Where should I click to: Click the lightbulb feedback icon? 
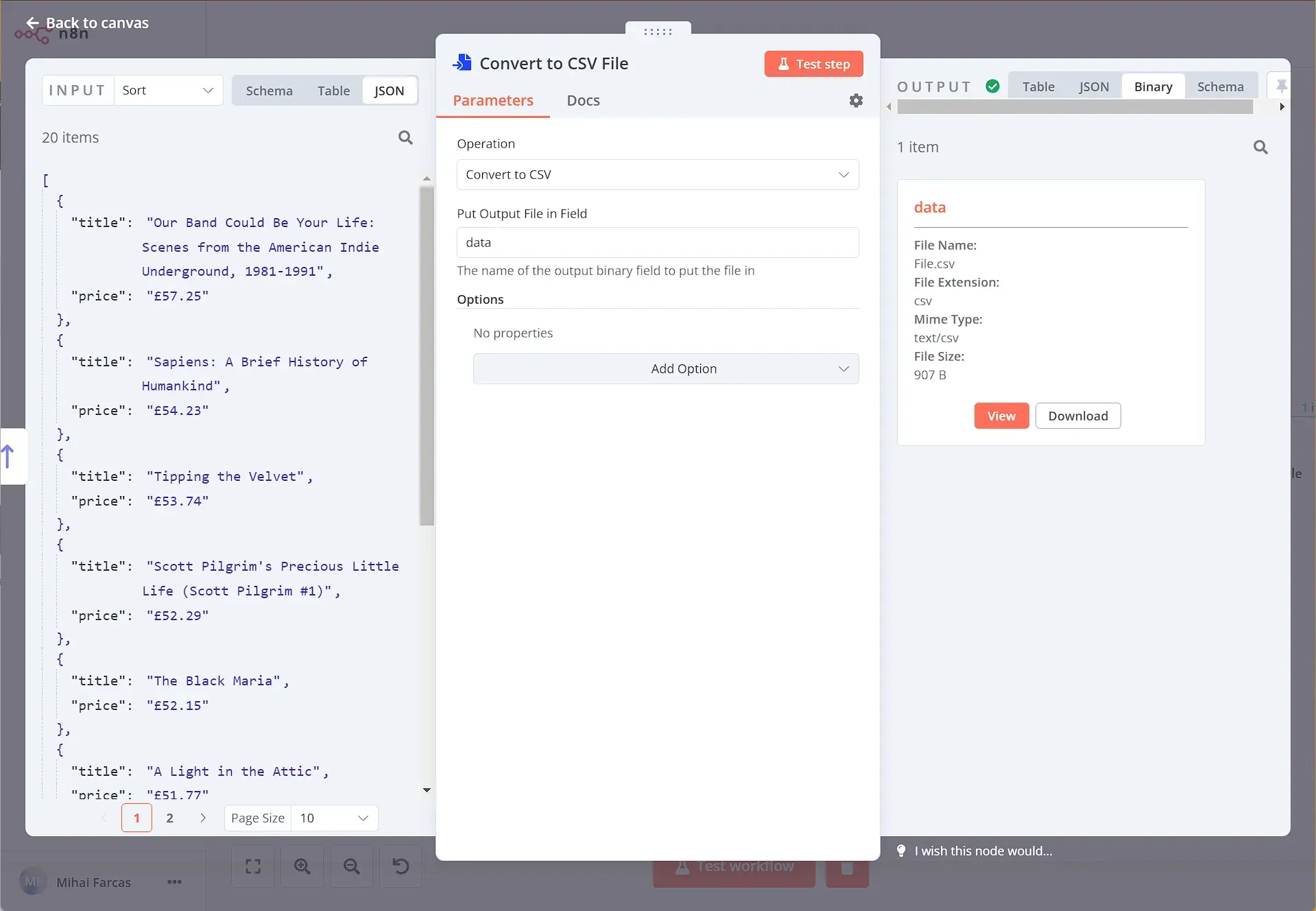tap(901, 851)
